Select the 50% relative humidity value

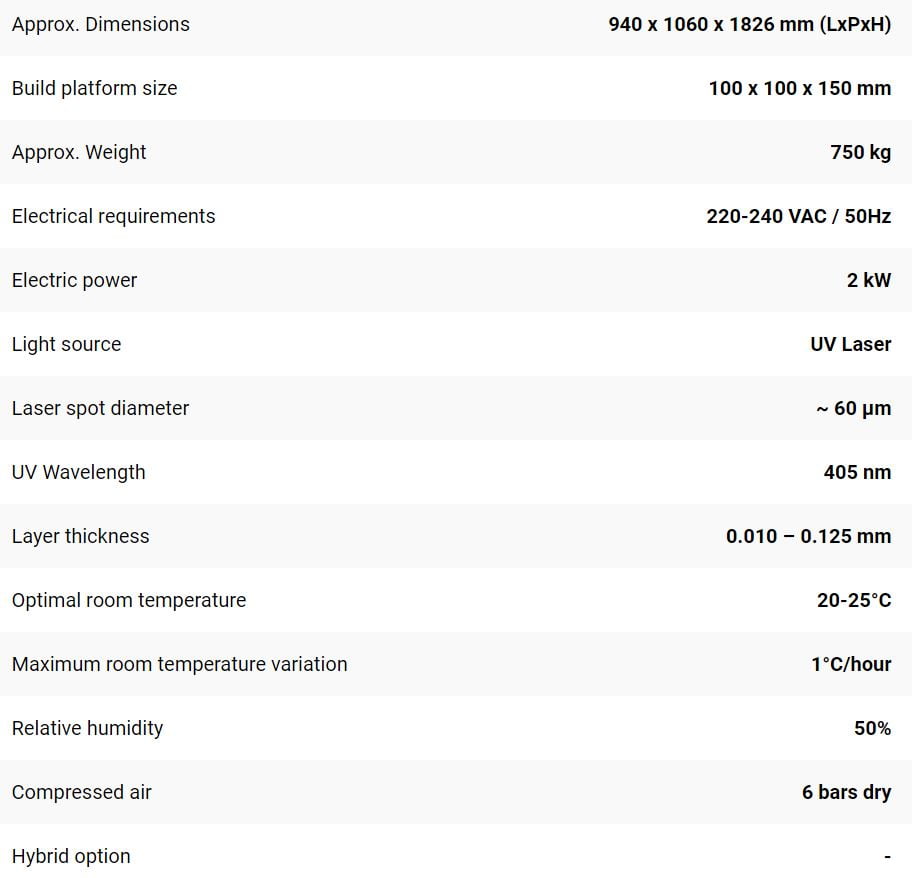tap(872, 728)
